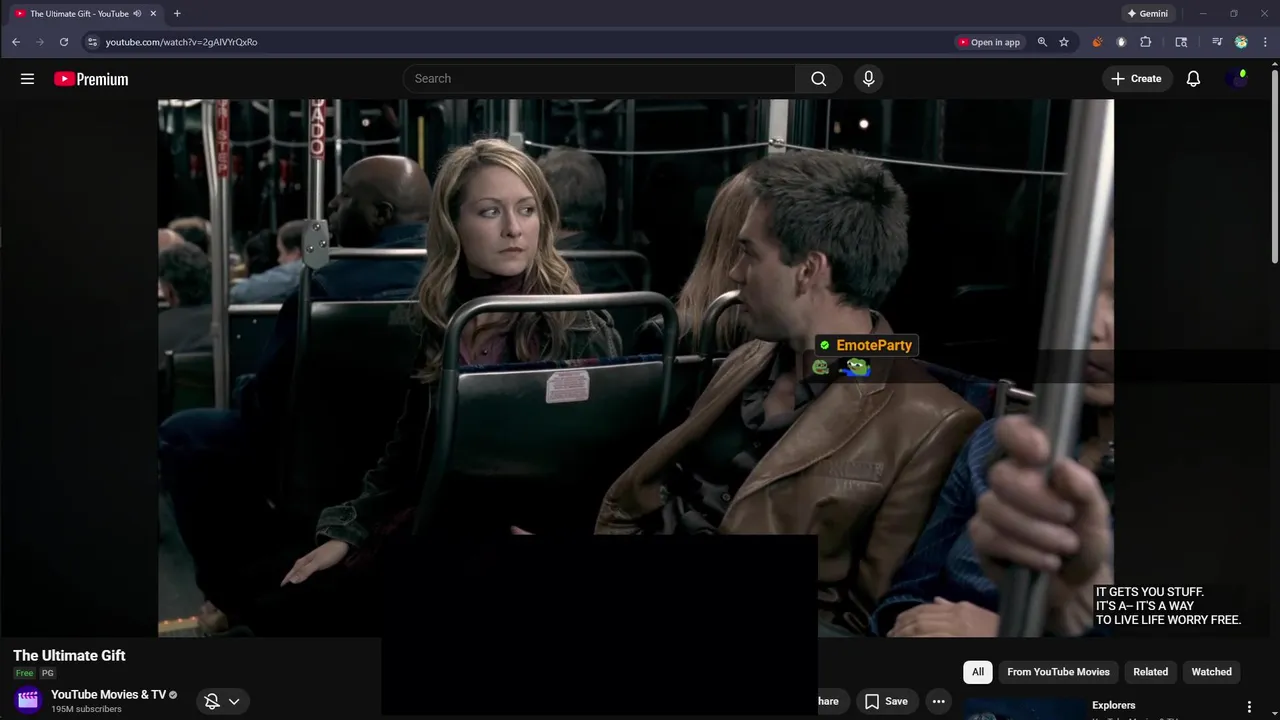The height and width of the screenshot is (720, 1280).
Task: Bookmark this tab with star icon
Action: pyautogui.click(x=1064, y=42)
